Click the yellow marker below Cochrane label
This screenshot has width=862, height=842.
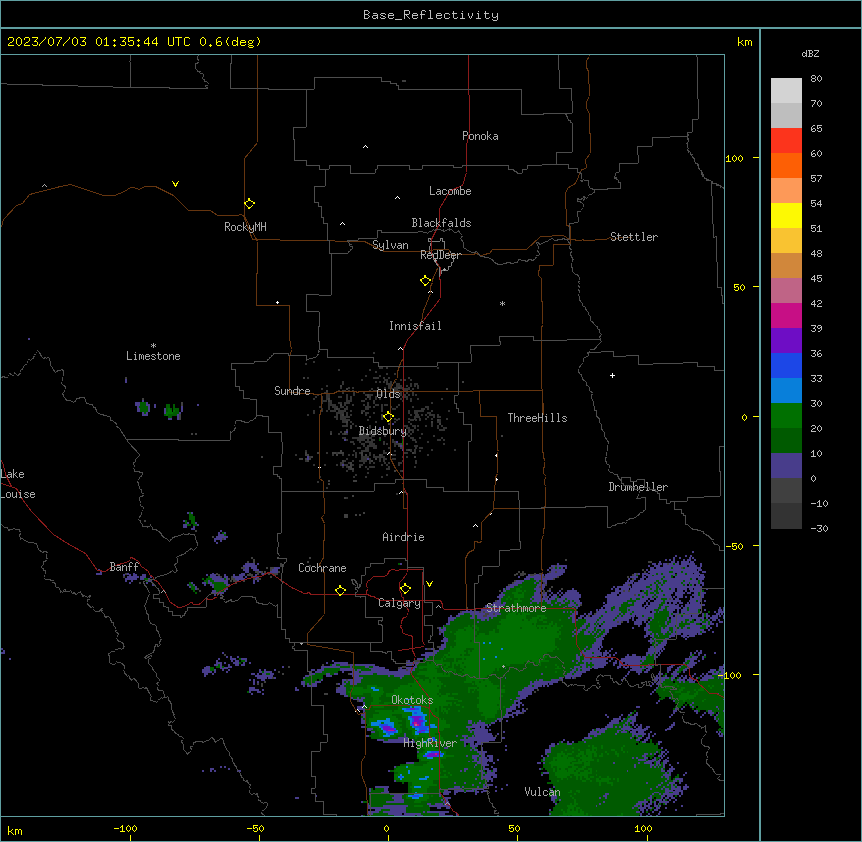tap(340, 590)
